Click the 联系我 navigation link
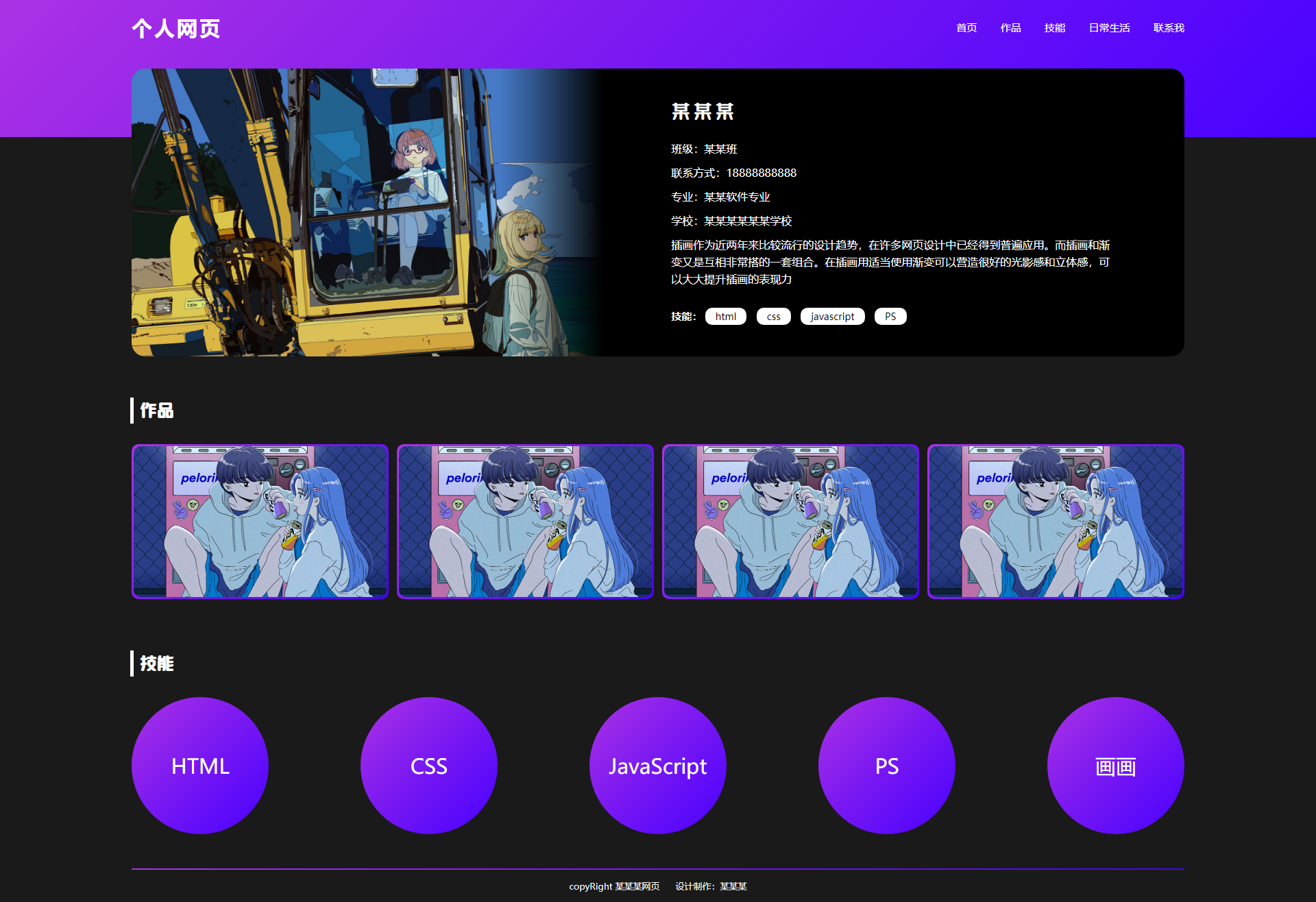 1169,28
